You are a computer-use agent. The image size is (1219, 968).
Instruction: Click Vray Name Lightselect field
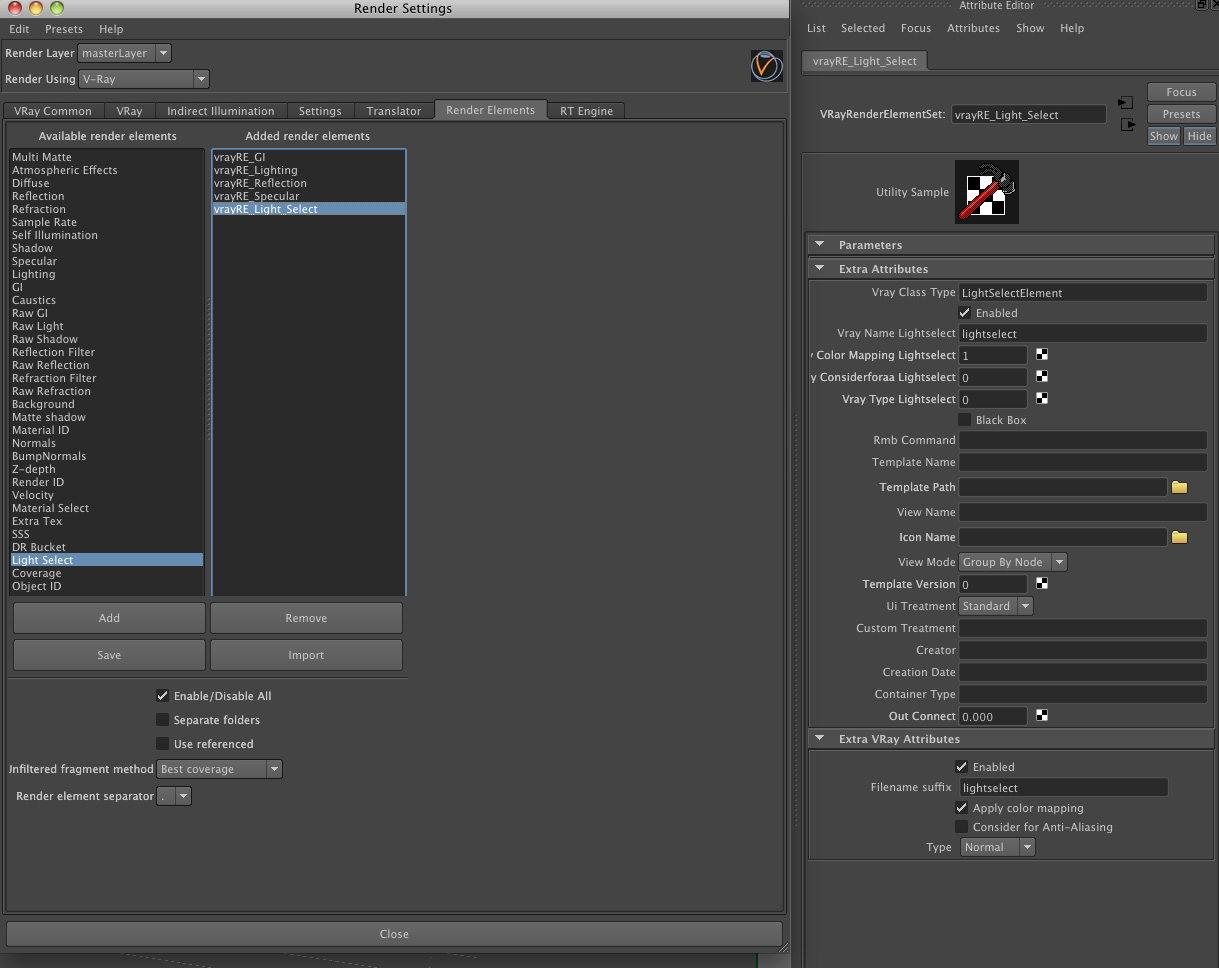(x=1082, y=334)
